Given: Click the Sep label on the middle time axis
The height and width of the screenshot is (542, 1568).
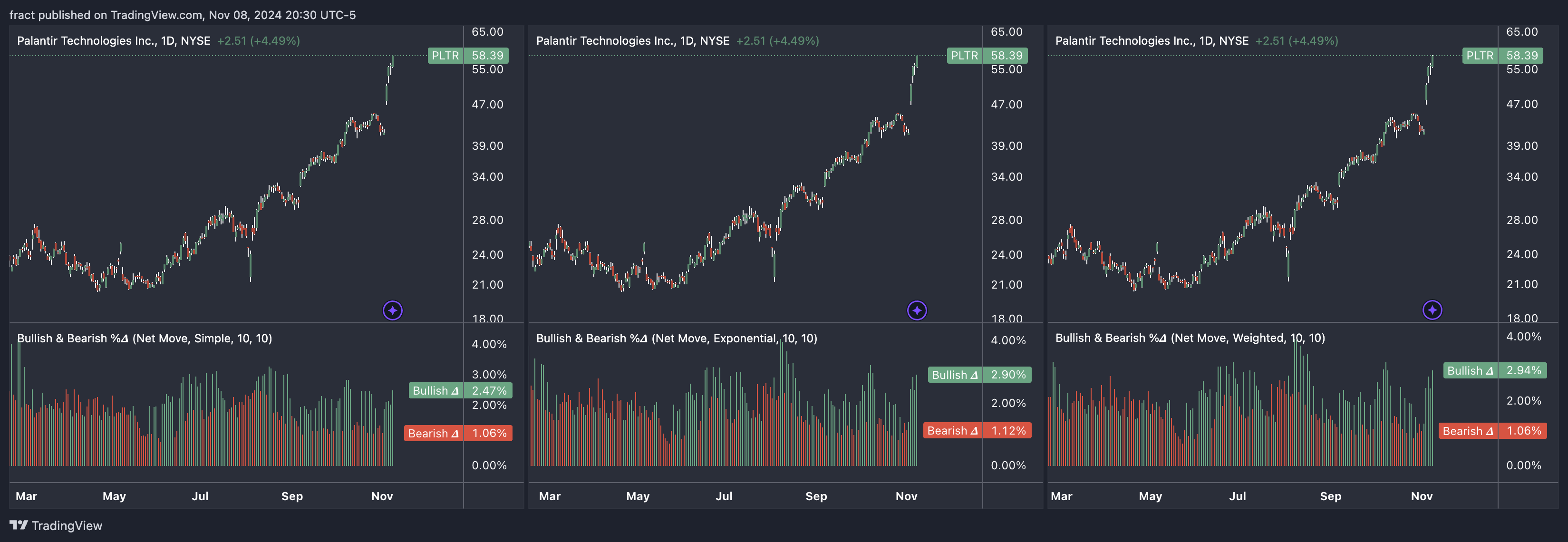Looking at the screenshot, I should [816, 496].
